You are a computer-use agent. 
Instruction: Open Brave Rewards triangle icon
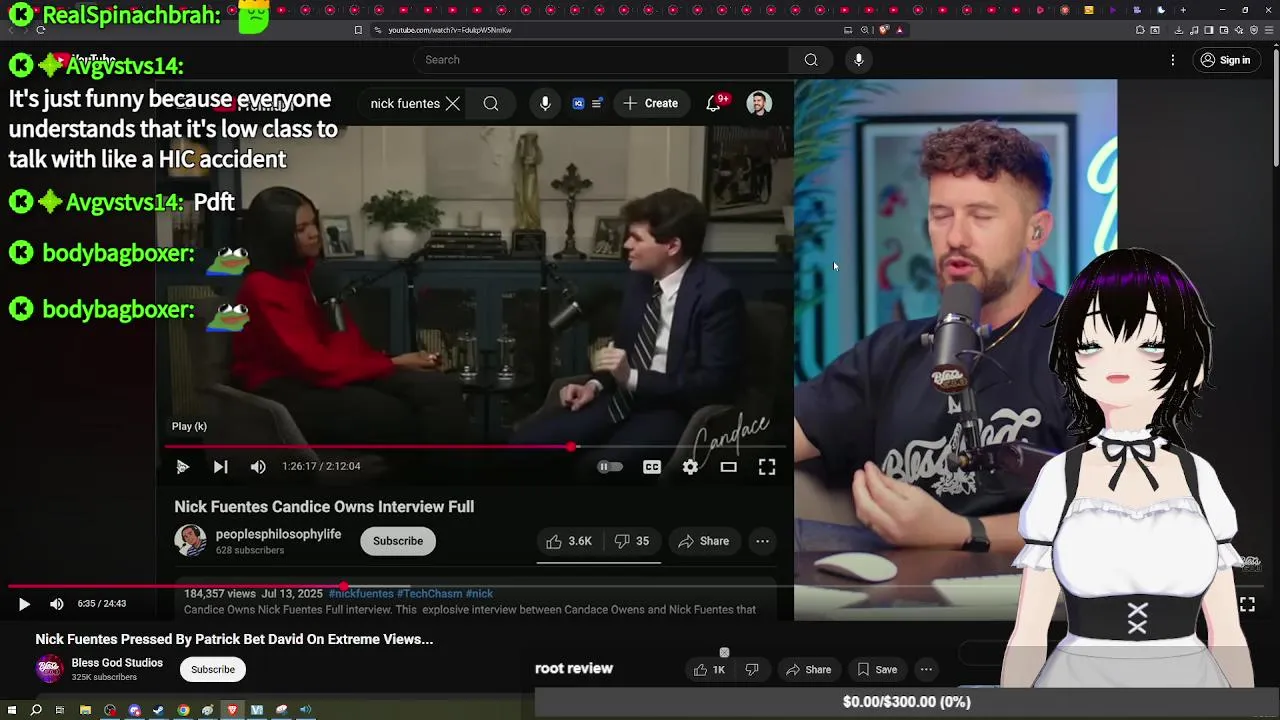[900, 30]
